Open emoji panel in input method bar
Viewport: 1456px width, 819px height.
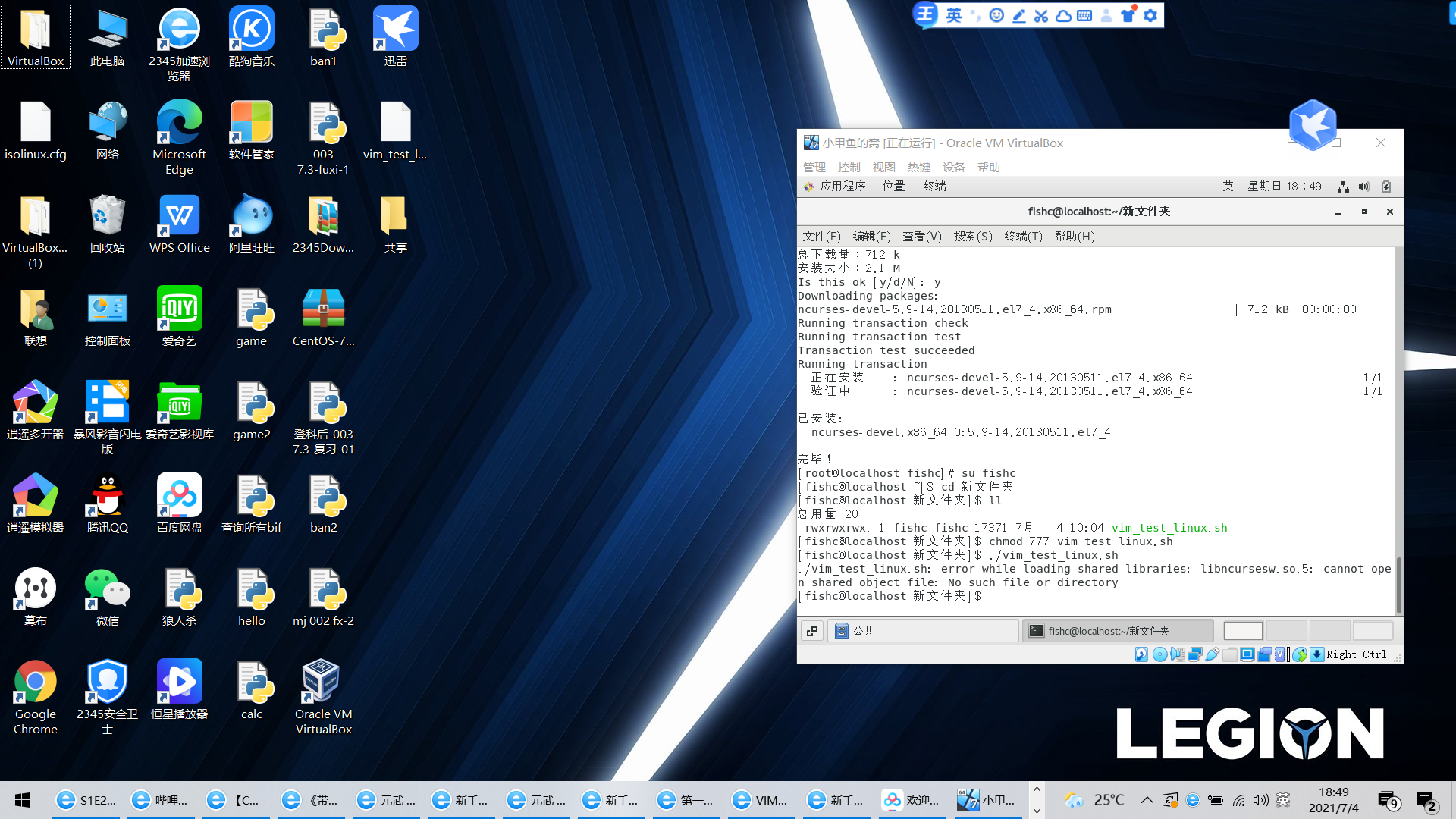coord(996,15)
